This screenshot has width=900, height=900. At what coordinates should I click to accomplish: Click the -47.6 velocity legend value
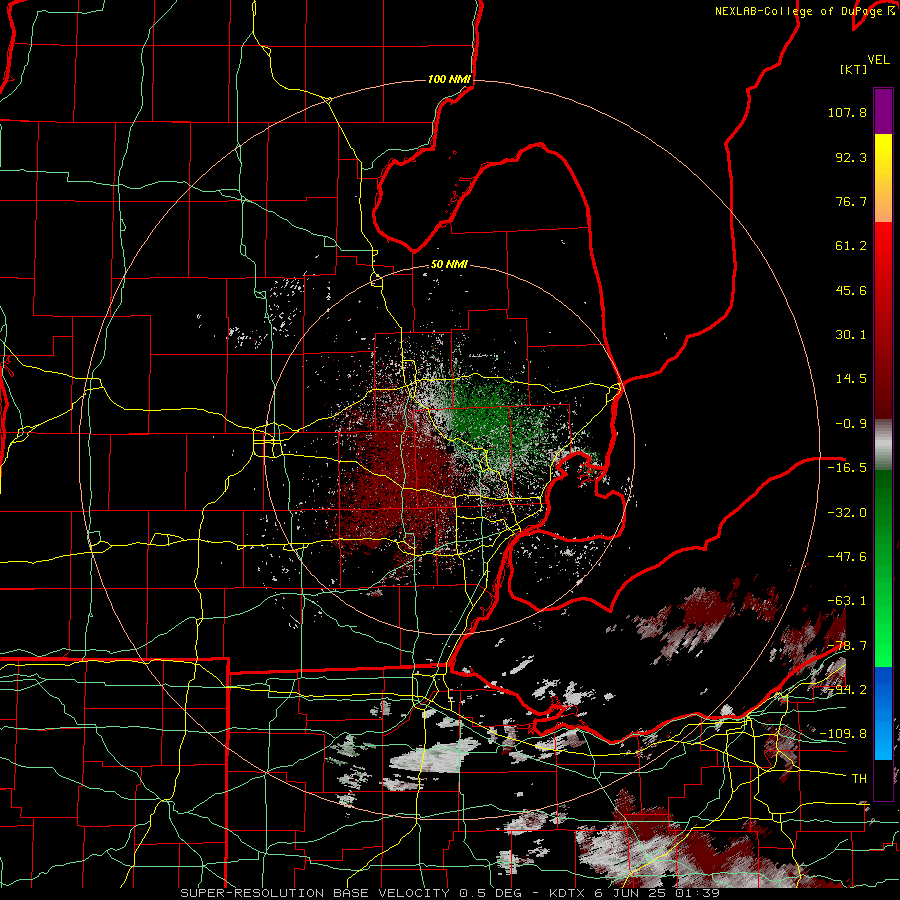pos(847,557)
